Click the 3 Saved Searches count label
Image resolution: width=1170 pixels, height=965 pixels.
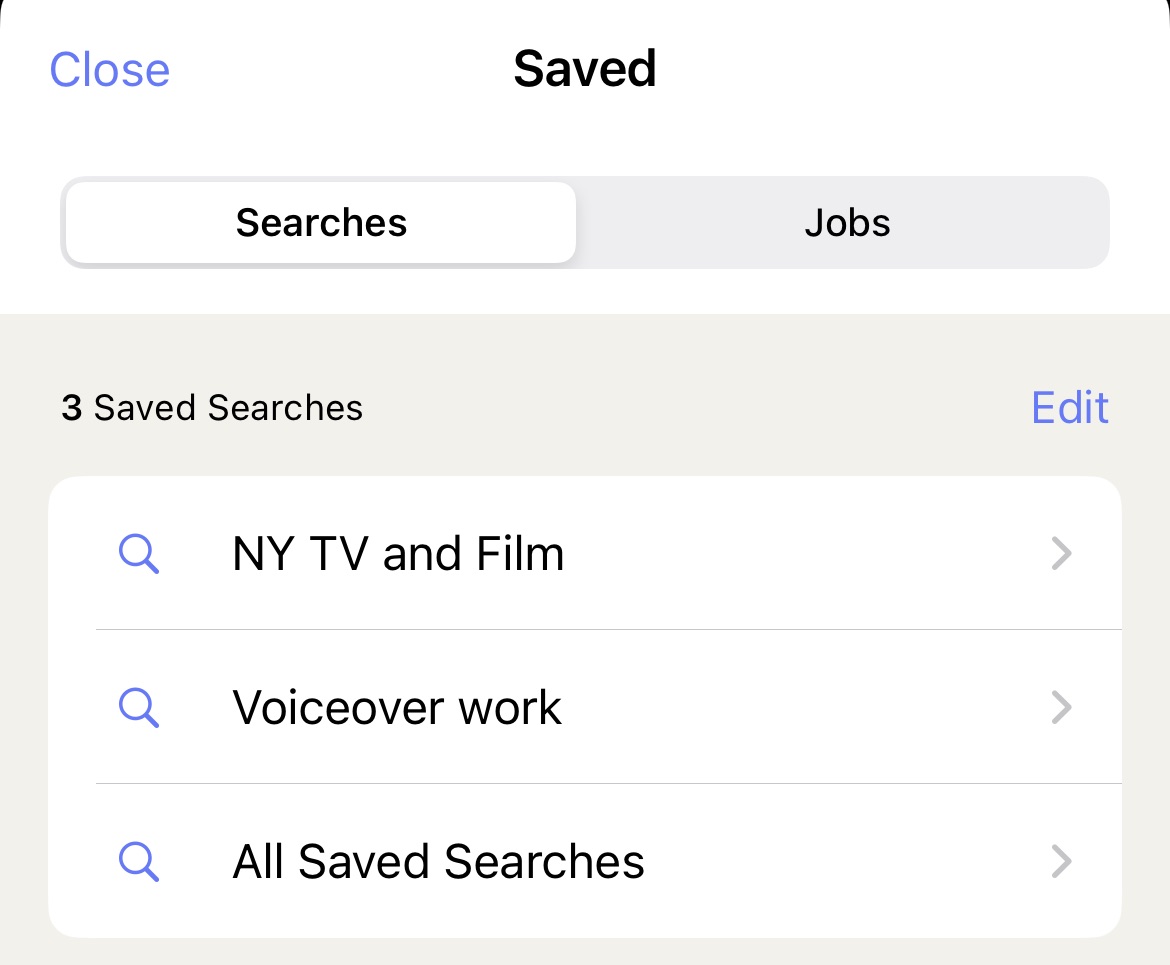212,408
